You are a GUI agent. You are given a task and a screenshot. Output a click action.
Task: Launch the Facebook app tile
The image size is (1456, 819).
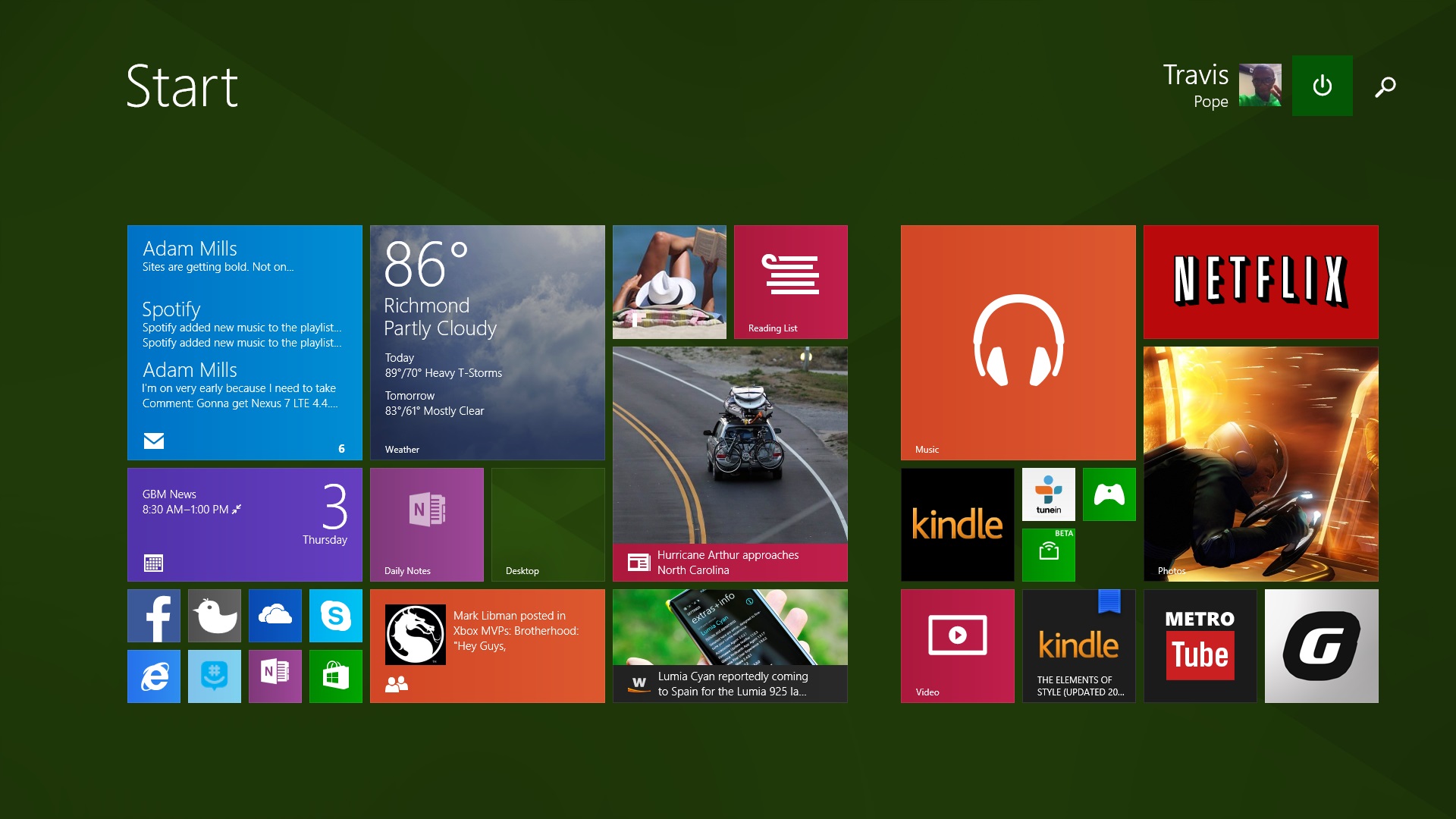pos(154,616)
